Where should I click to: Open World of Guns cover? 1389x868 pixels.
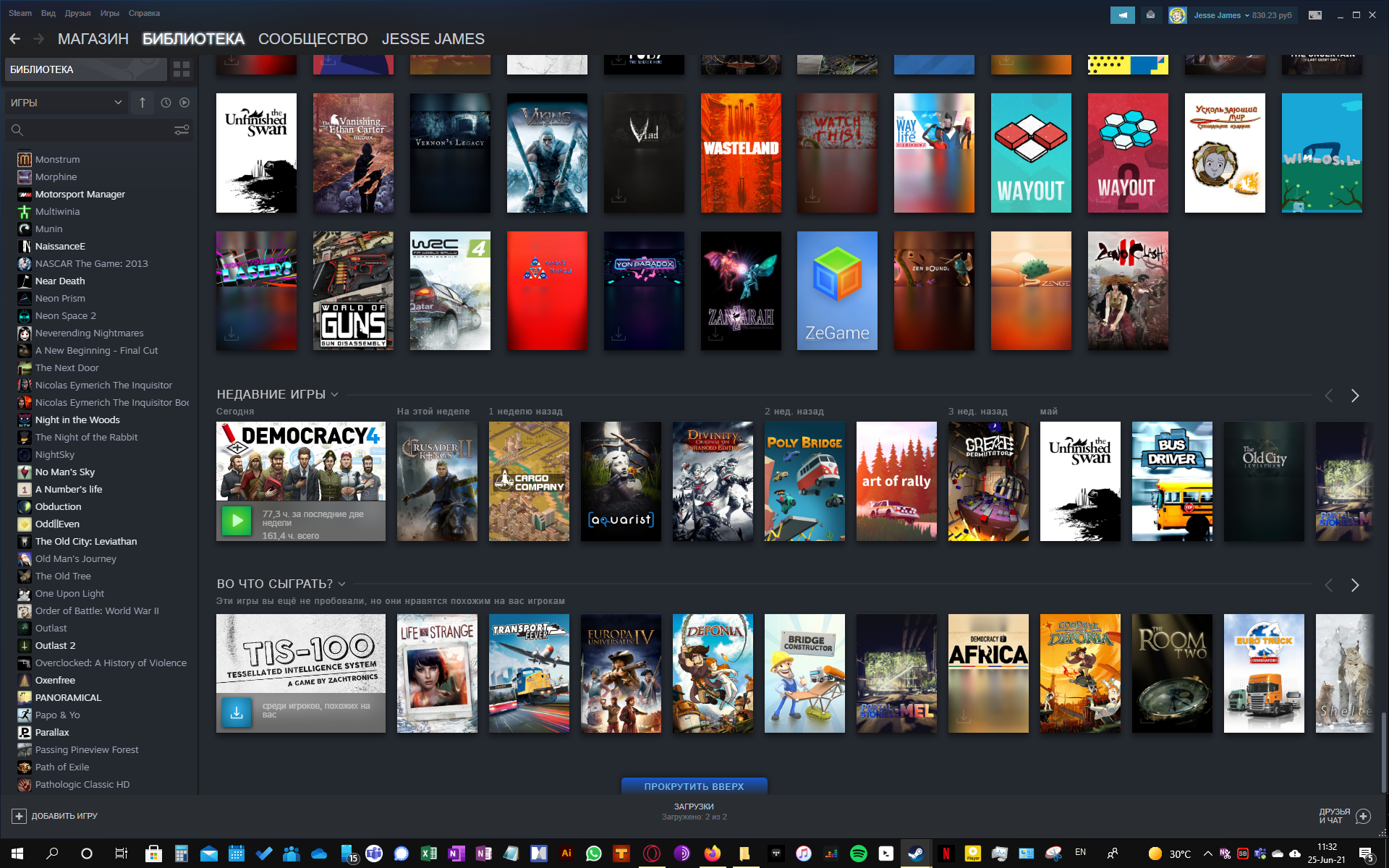[353, 291]
